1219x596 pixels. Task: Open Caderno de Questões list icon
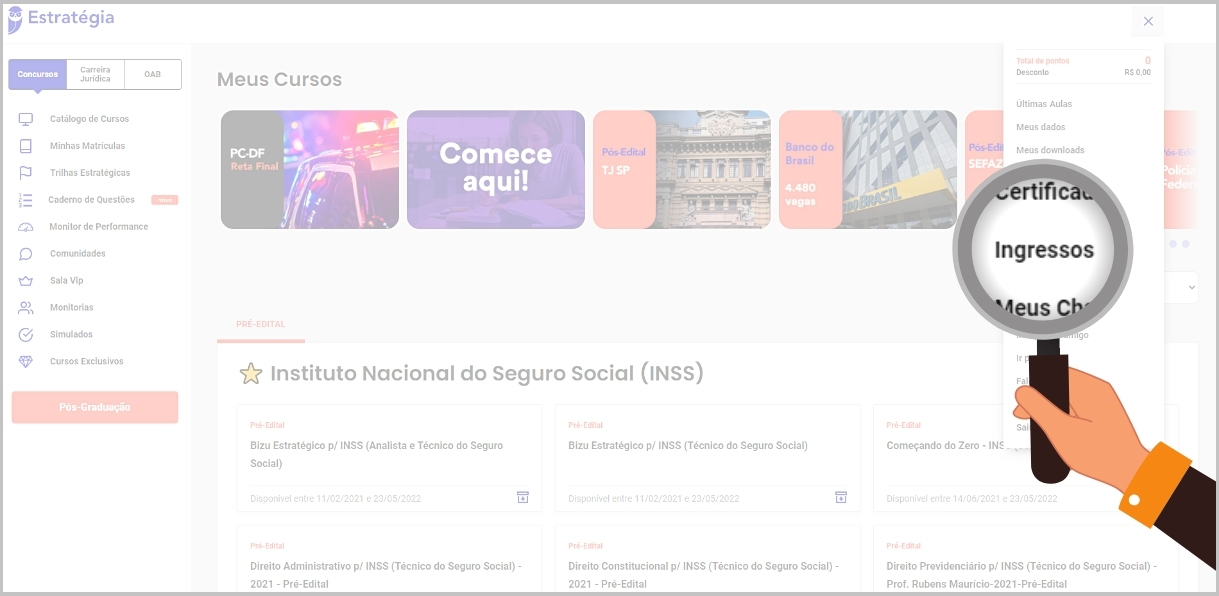pos(26,200)
